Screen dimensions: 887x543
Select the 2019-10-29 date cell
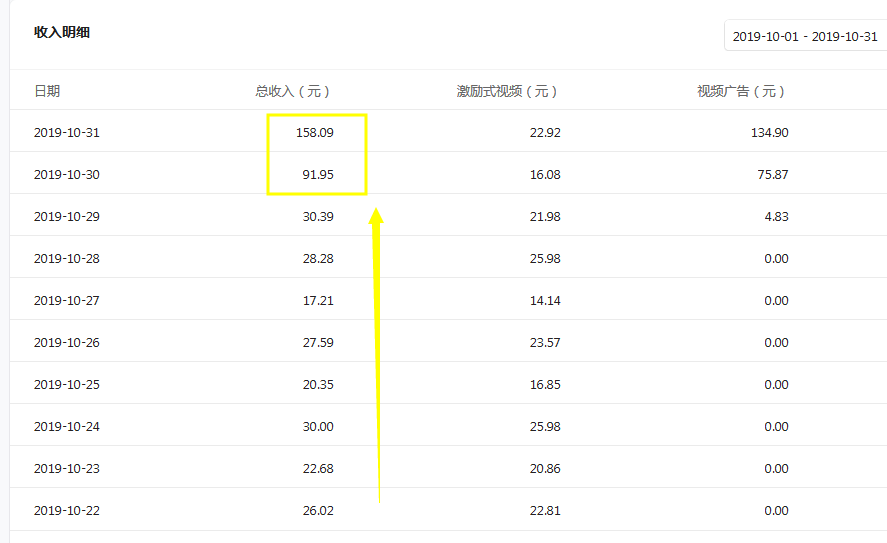click(x=67, y=217)
